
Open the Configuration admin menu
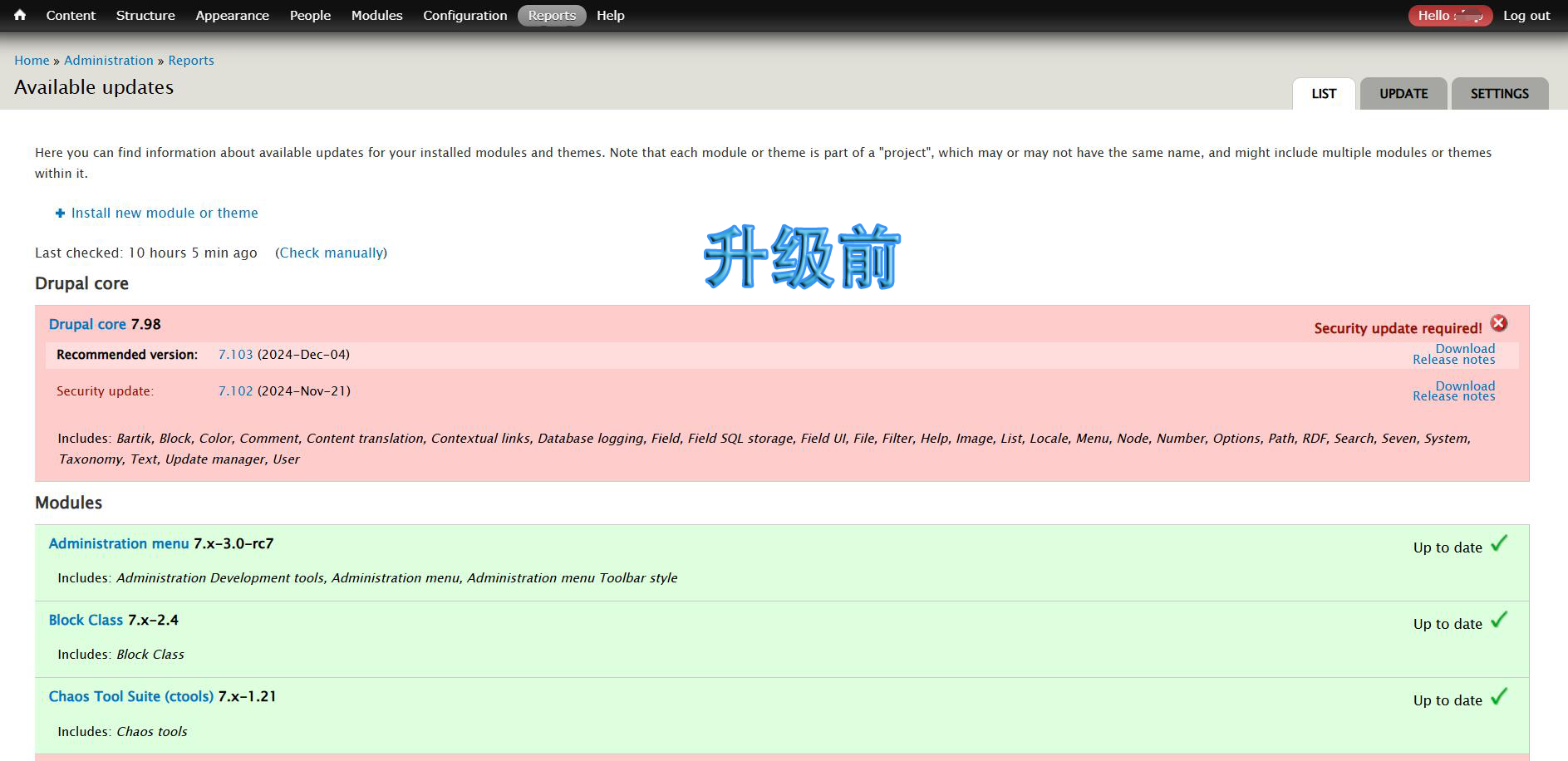[465, 15]
